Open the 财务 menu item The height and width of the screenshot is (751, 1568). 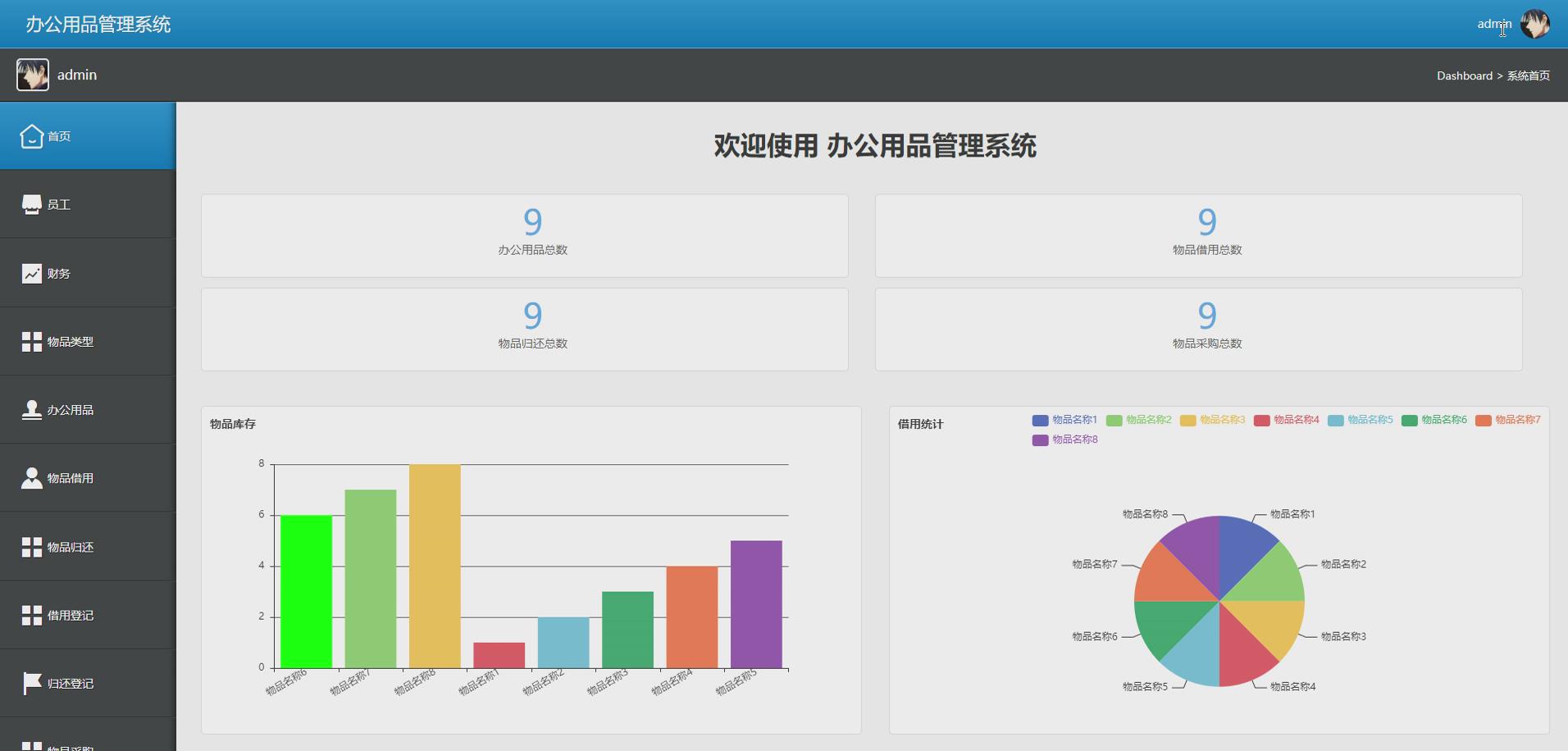click(88, 273)
